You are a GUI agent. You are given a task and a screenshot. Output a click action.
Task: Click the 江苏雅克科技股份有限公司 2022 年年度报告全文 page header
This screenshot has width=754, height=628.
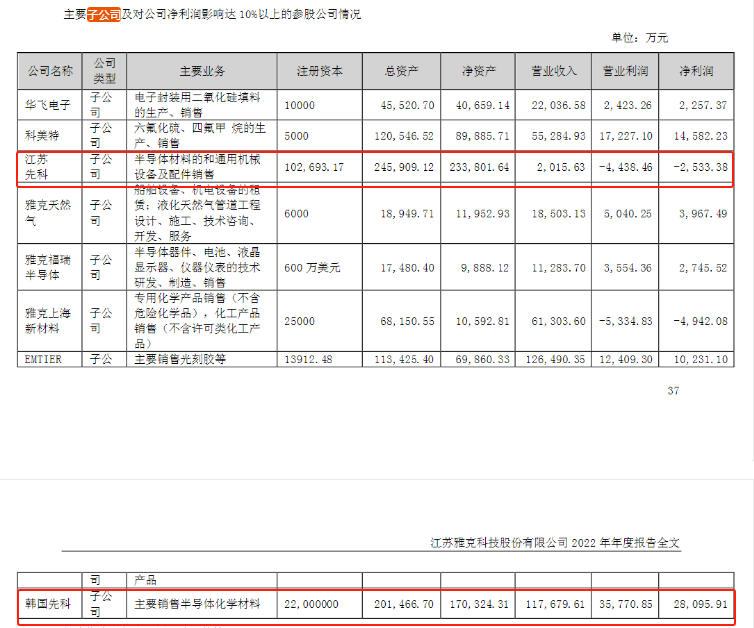[555, 543]
